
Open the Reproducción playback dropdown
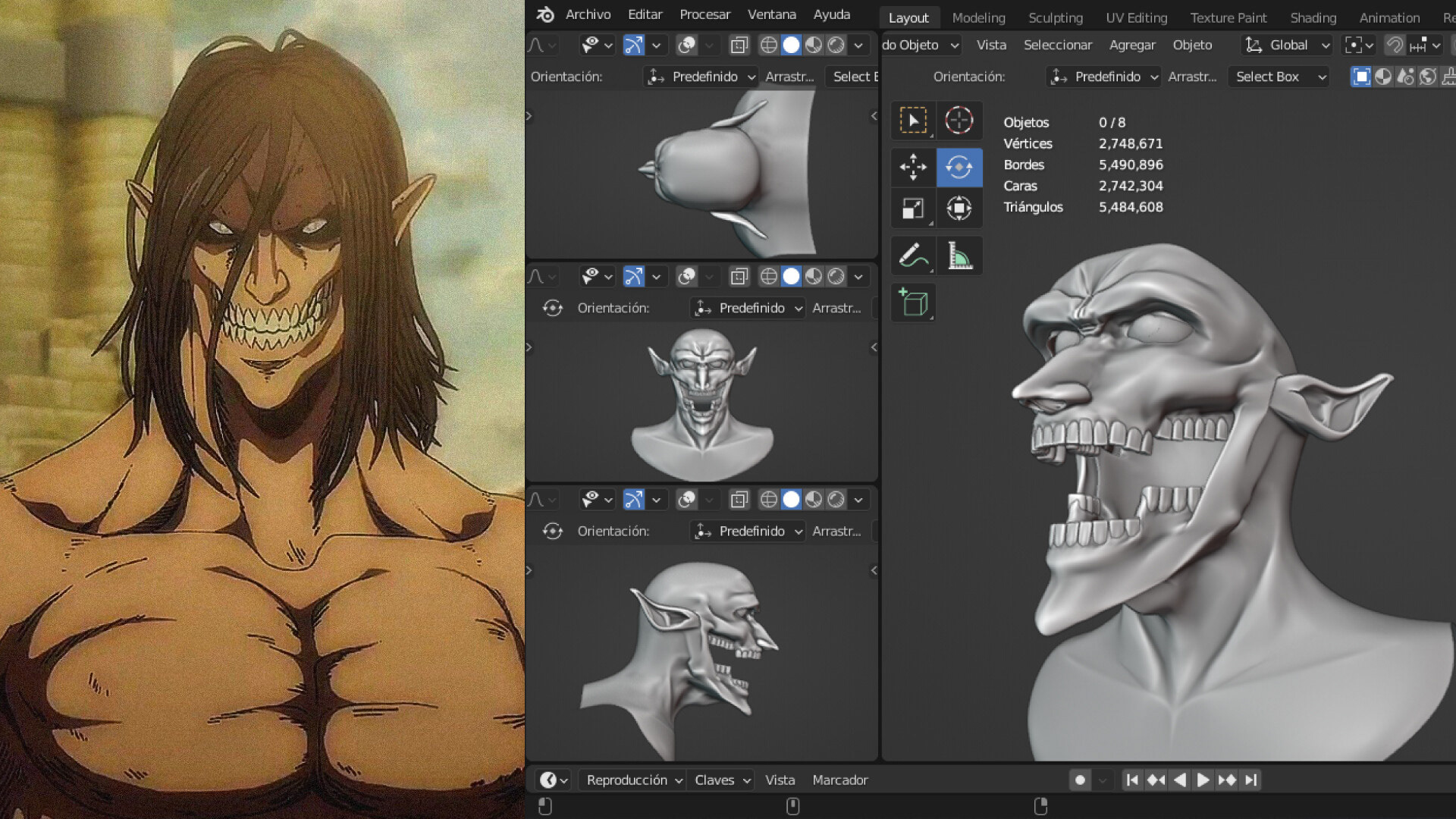click(633, 780)
